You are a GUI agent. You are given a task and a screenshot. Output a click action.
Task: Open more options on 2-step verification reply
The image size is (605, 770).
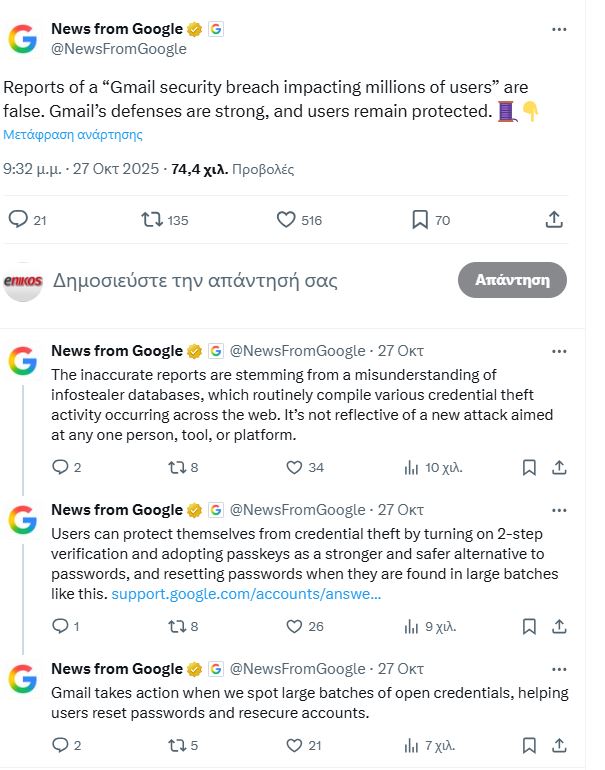[x=559, y=510]
